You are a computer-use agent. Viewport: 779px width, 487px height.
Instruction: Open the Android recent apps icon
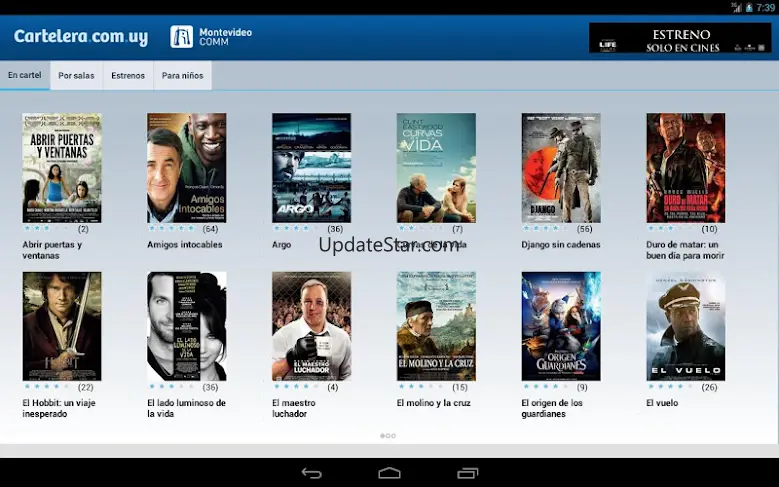click(x=467, y=472)
